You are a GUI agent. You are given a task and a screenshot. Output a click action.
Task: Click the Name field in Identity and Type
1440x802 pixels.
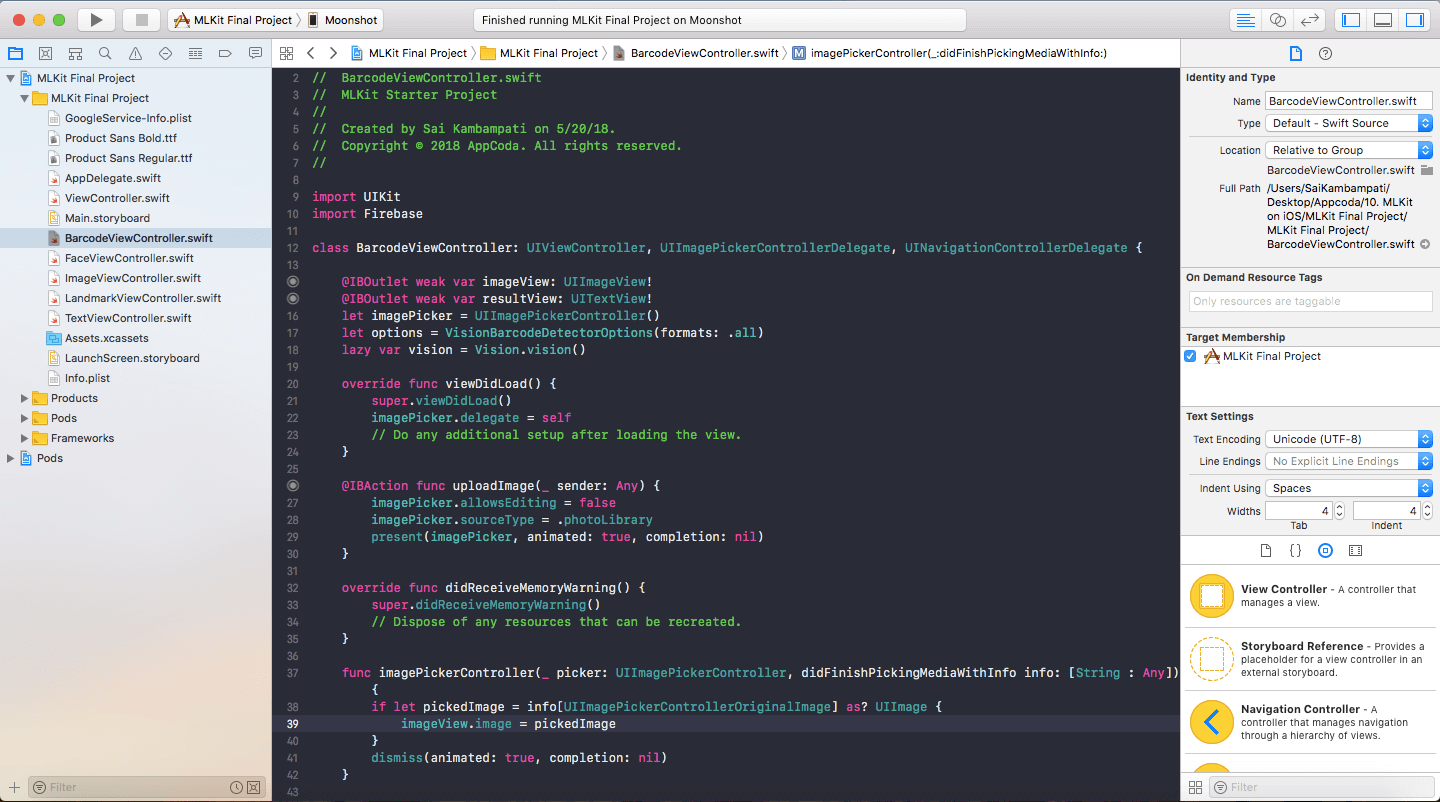pos(1349,101)
